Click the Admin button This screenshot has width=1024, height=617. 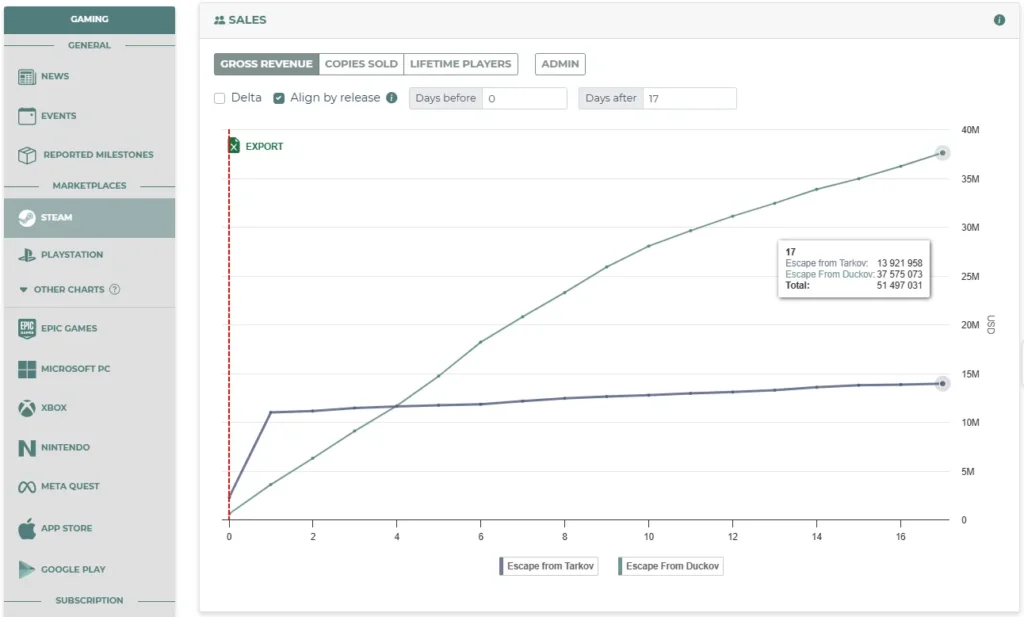coord(560,64)
